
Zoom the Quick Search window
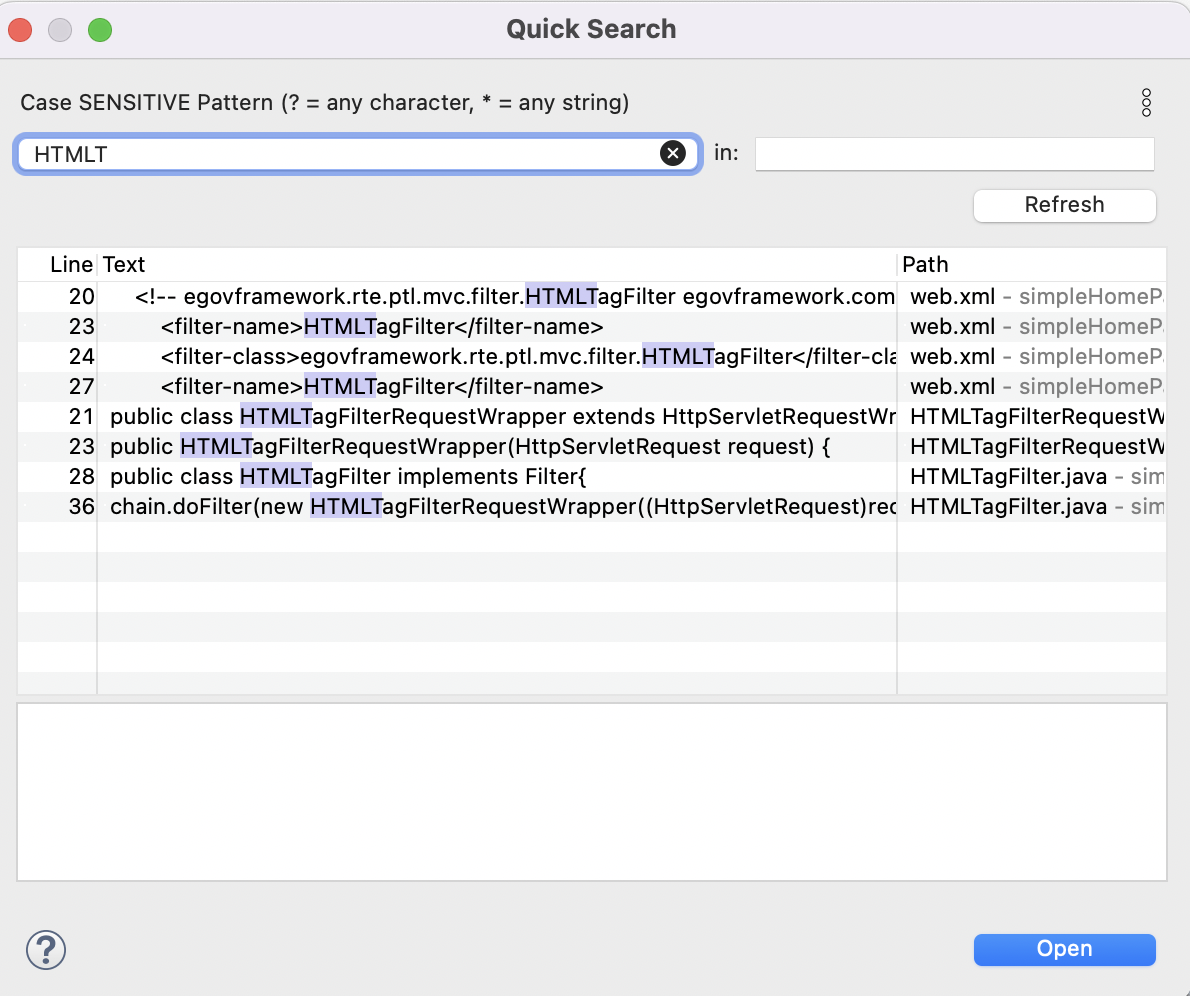click(x=100, y=30)
